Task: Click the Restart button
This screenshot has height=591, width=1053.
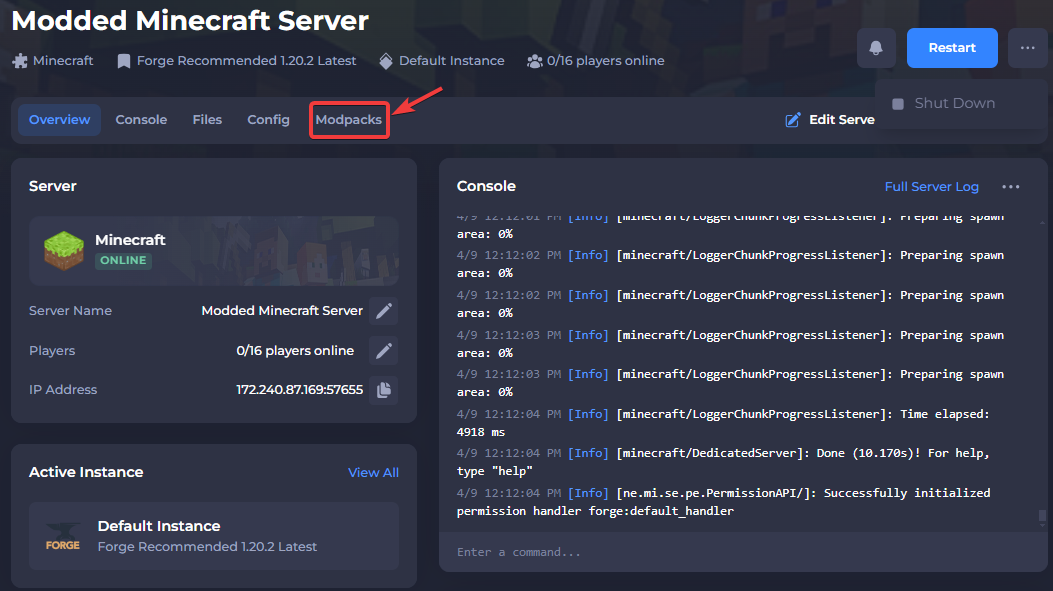Action: click(951, 48)
